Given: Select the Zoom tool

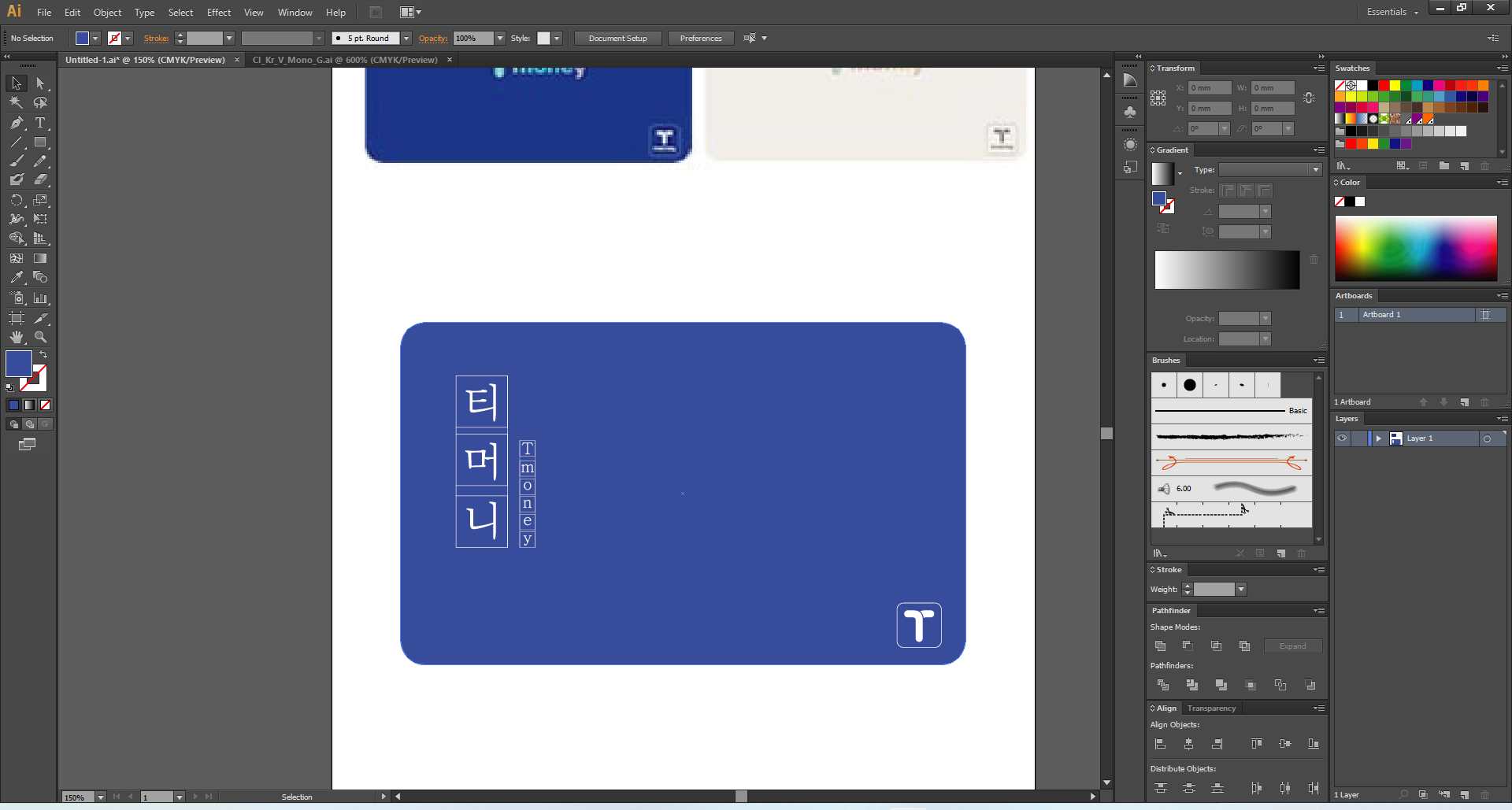Looking at the screenshot, I should (40, 337).
